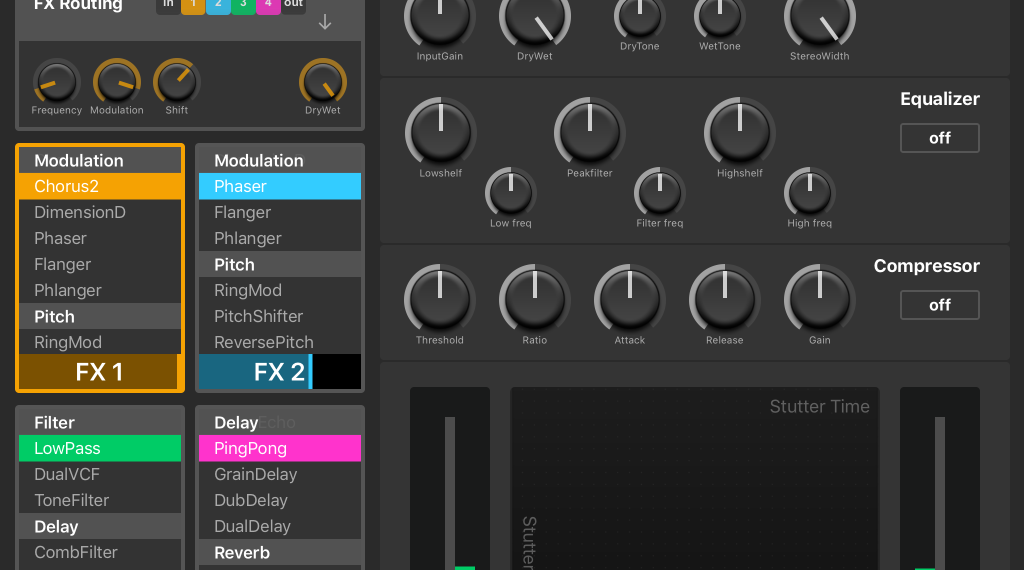
Task: Toggle the Equalizer off button
Action: (x=939, y=138)
